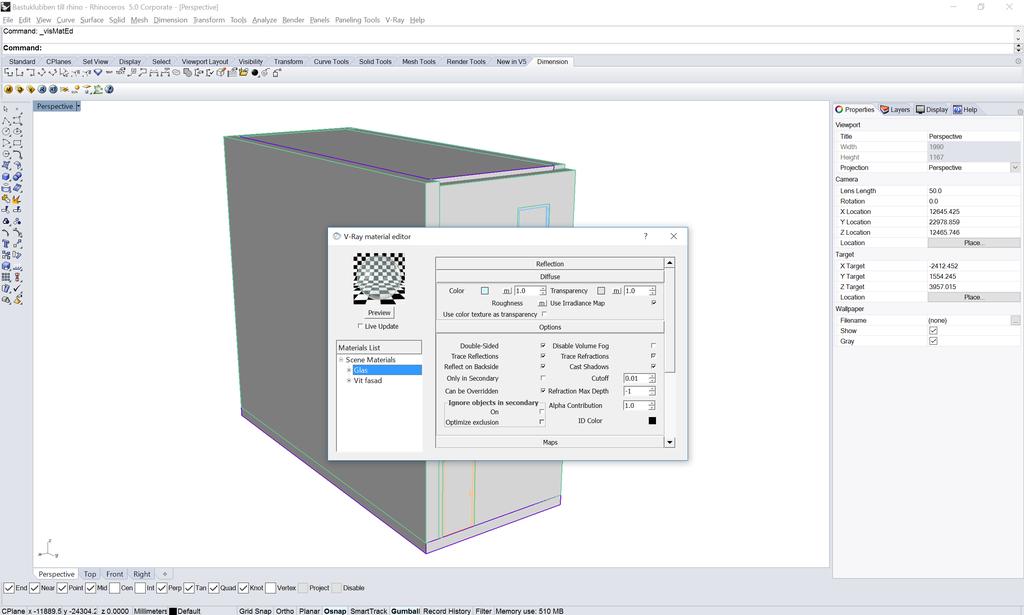The image size is (1024, 615).
Task: Click the Camera Location Place button
Action: coord(973,243)
